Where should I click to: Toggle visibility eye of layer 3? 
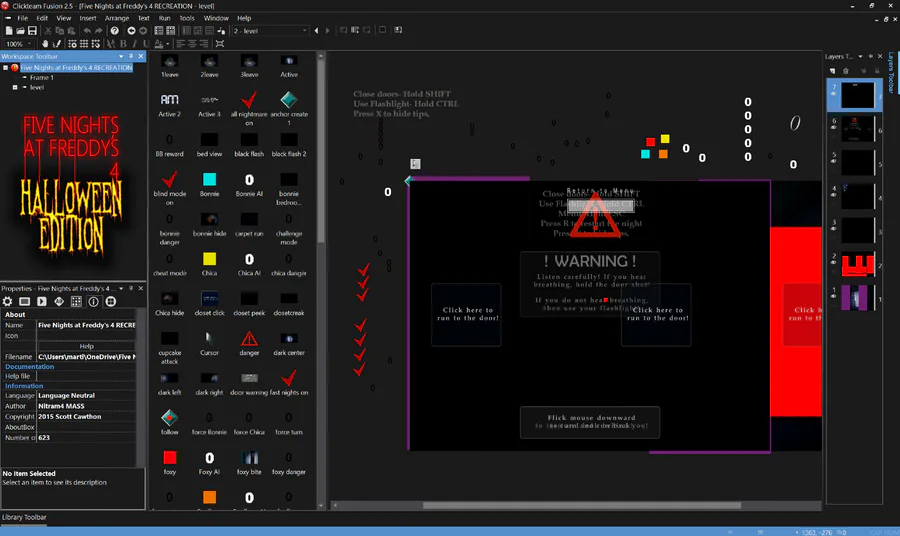click(833, 229)
